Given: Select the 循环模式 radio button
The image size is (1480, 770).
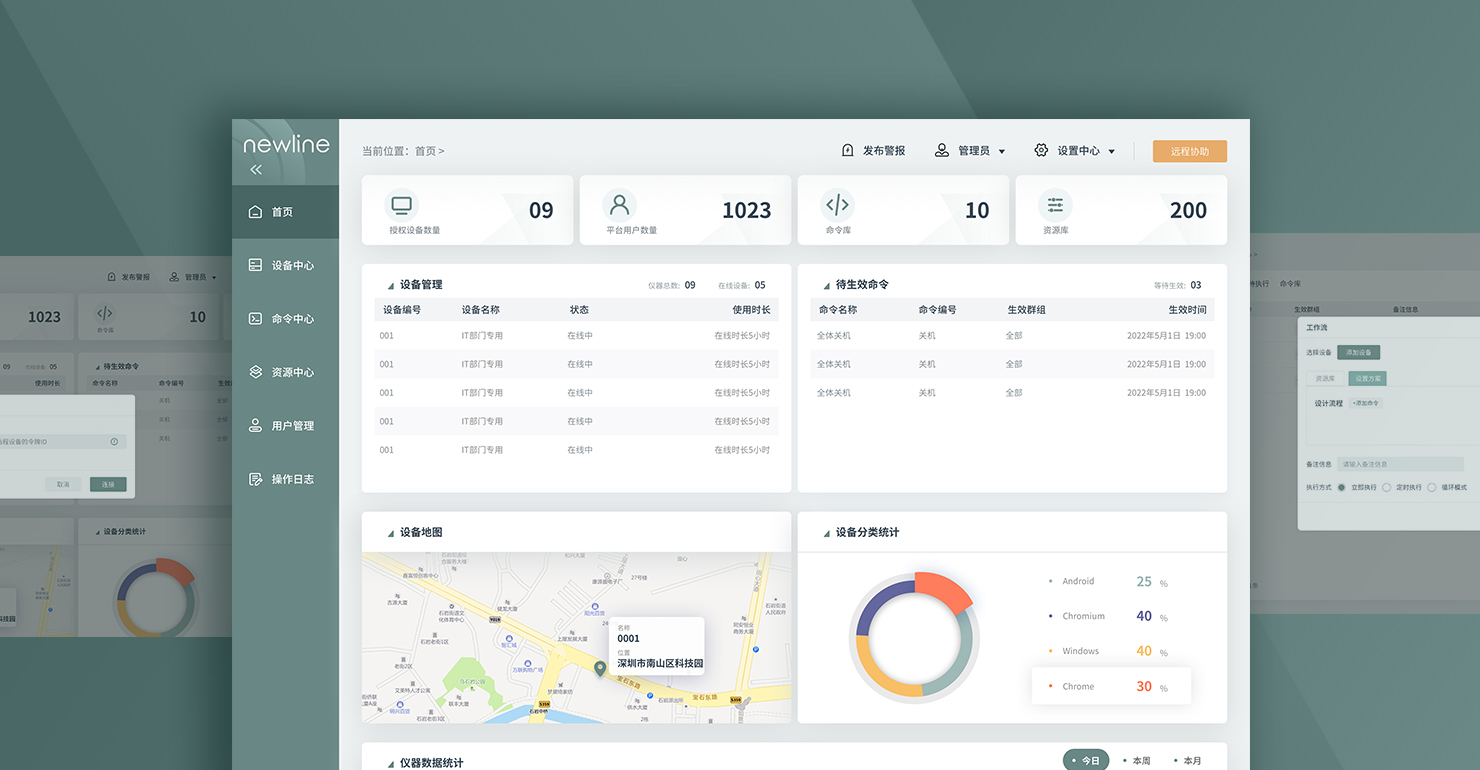Looking at the screenshot, I should pyautogui.click(x=1431, y=487).
